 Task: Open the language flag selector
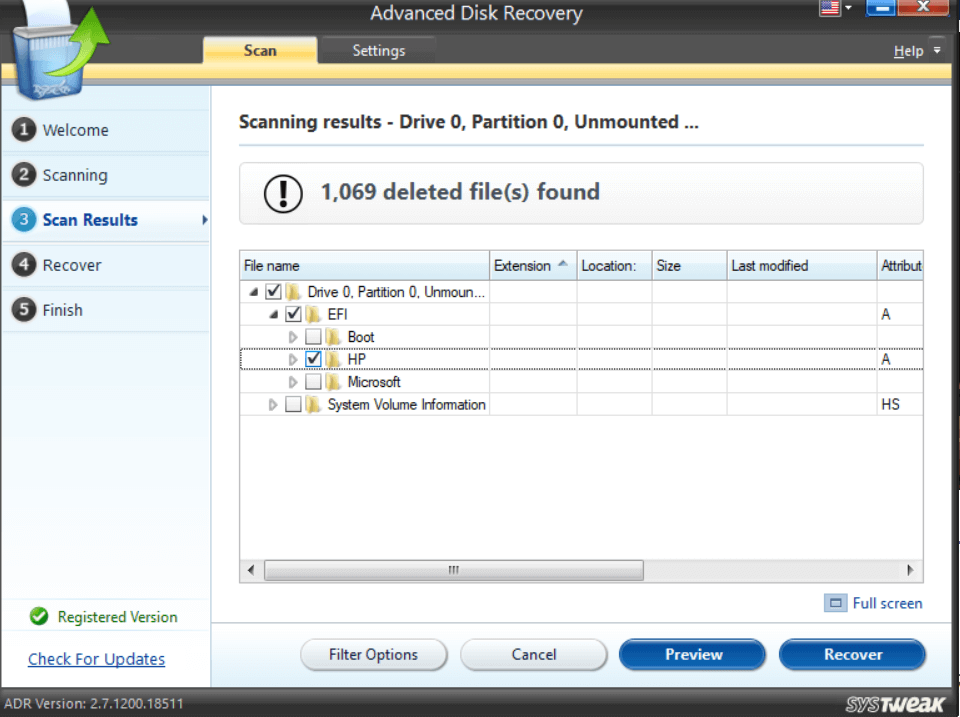pyautogui.click(x=829, y=9)
